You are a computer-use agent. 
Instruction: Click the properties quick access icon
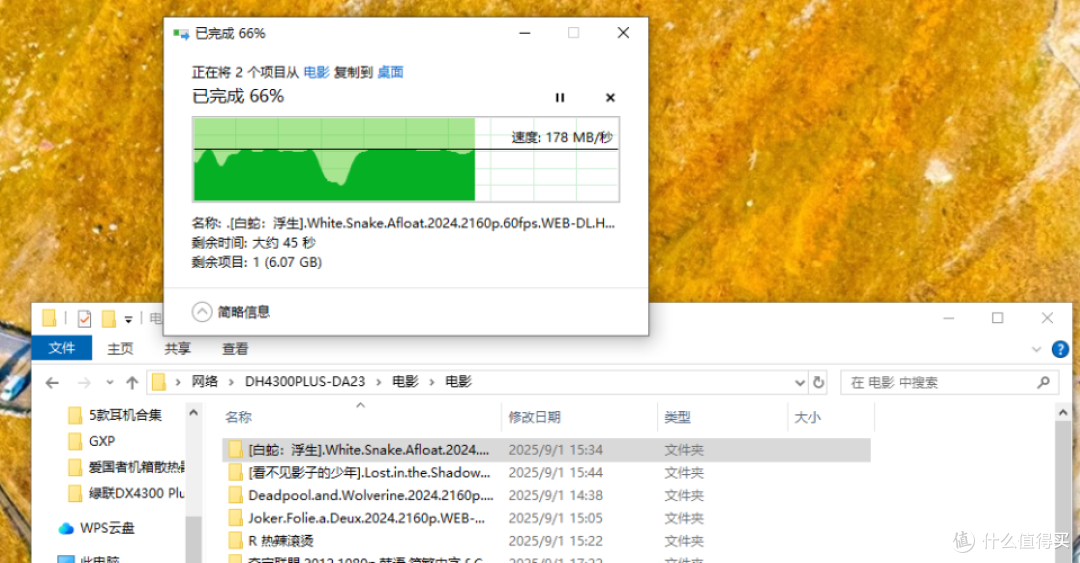coord(84,318)
